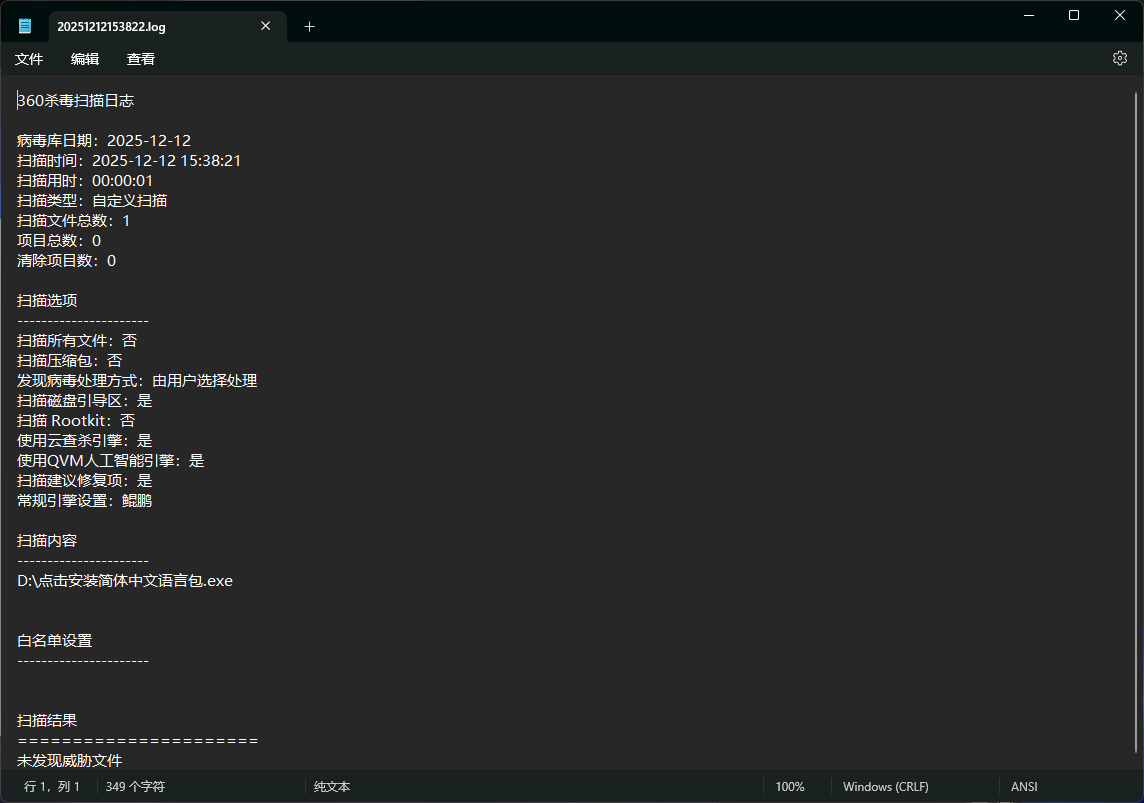Image resolution: width=1144 pixels, height=803 pixels.
Task: Click the line 扫描建议修复项：是
Action: coord(85,481)
